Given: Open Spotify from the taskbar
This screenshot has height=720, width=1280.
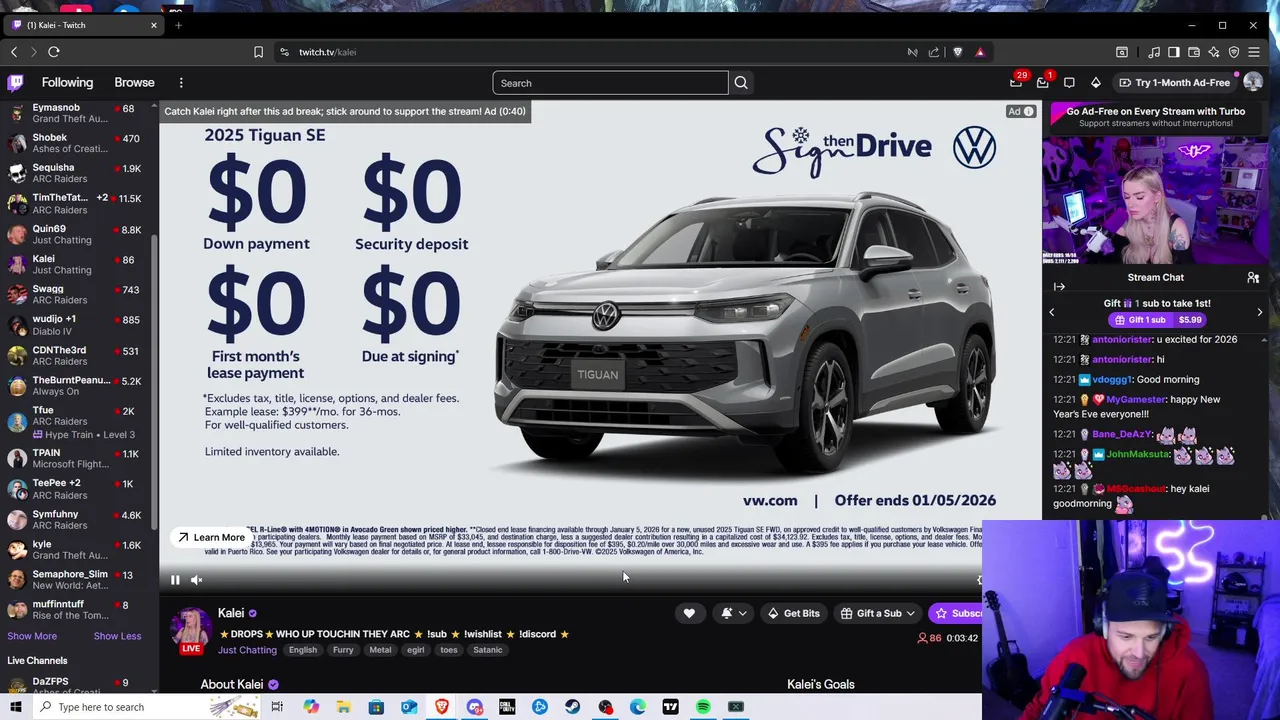Looking at the screenshot, I should tap(703, 707).
